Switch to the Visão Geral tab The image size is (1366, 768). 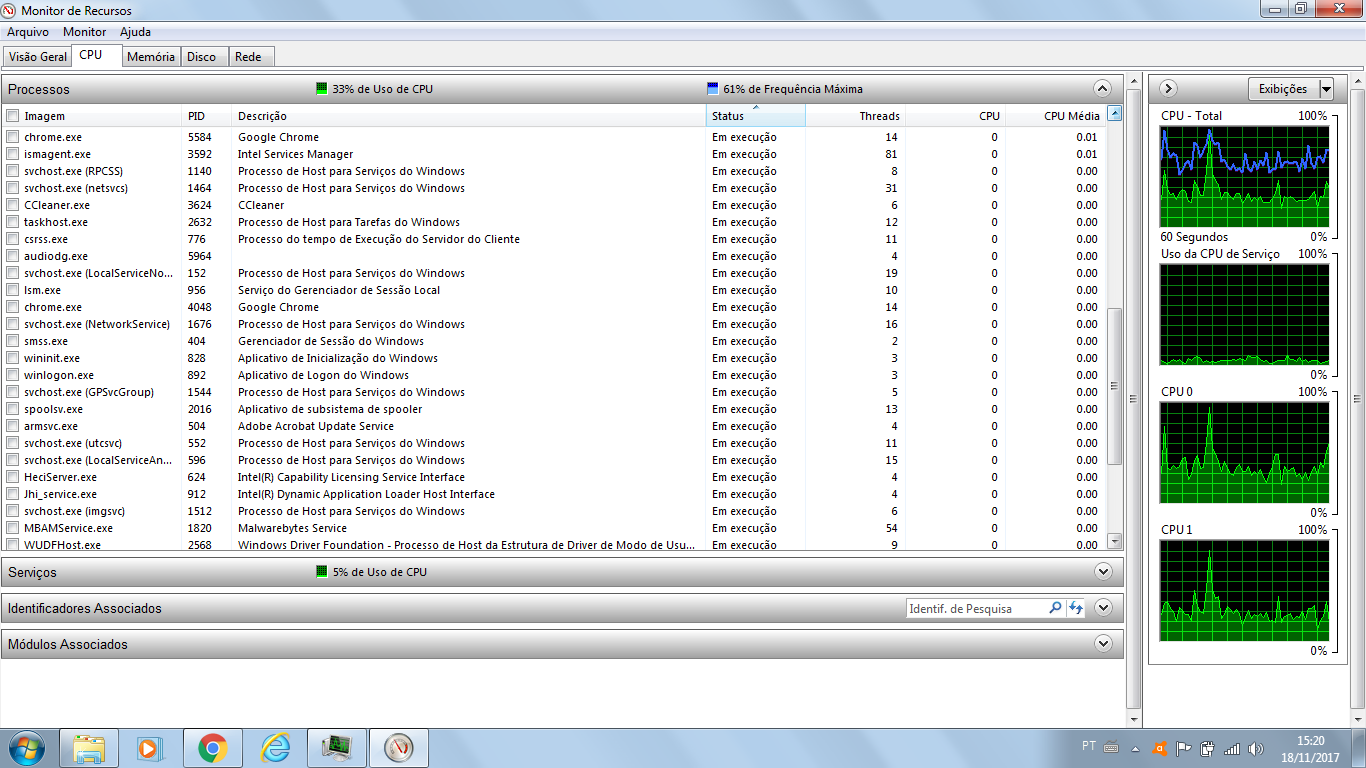point(38,57)
